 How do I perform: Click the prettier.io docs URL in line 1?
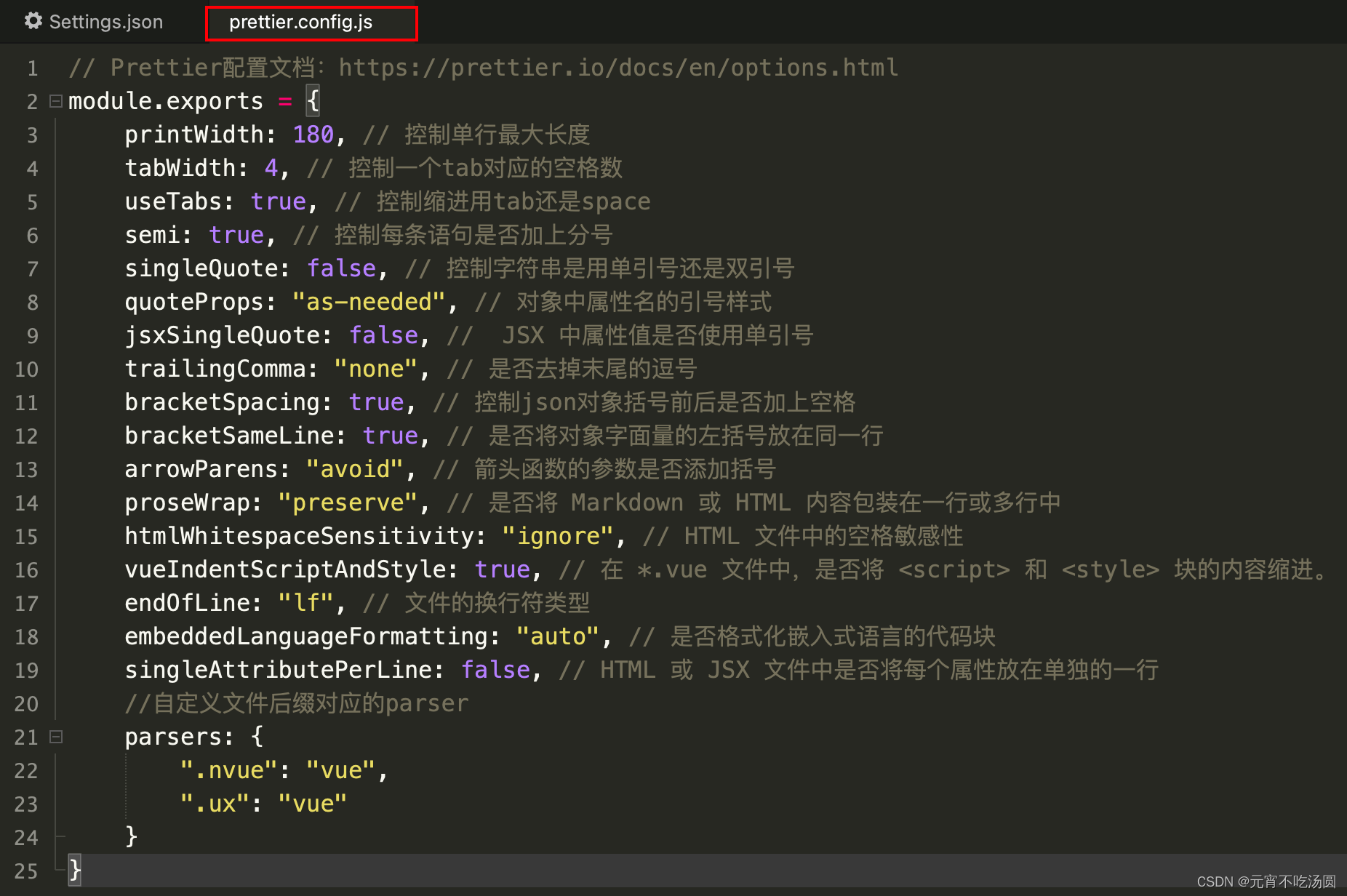tap(618, 68)
